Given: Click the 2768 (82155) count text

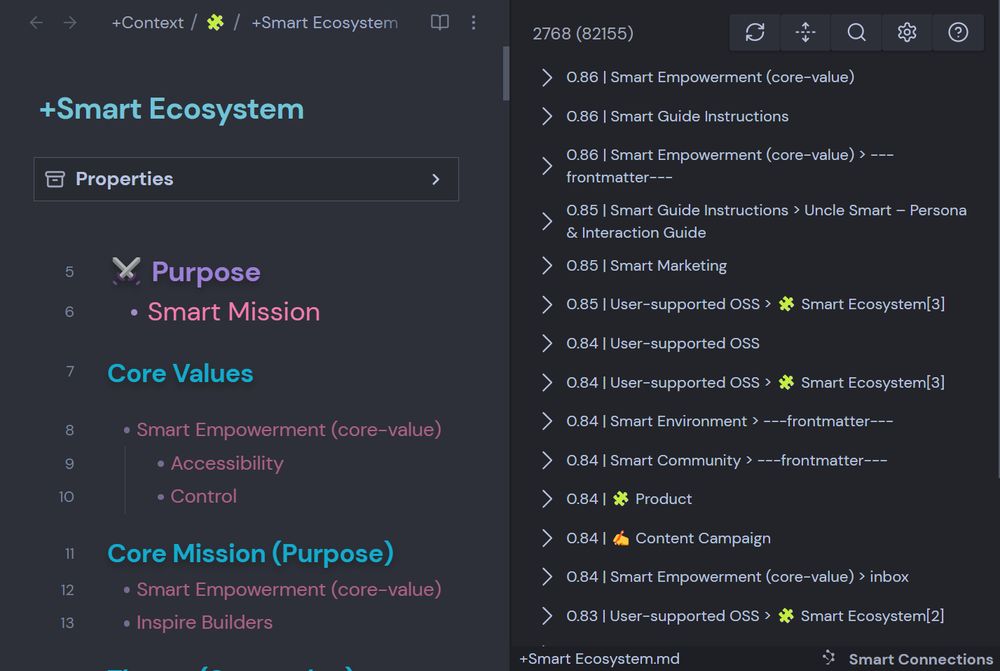Looking at the screenshot, I should click(x=583, y=33).
